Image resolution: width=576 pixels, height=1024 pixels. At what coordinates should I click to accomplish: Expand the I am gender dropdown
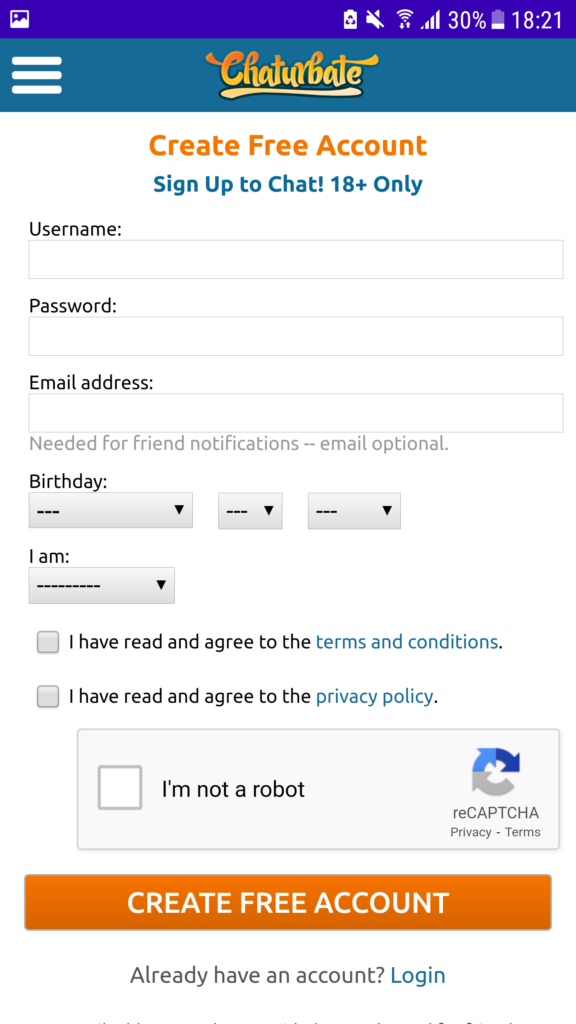pyautogui.click(x=102, y=585)
